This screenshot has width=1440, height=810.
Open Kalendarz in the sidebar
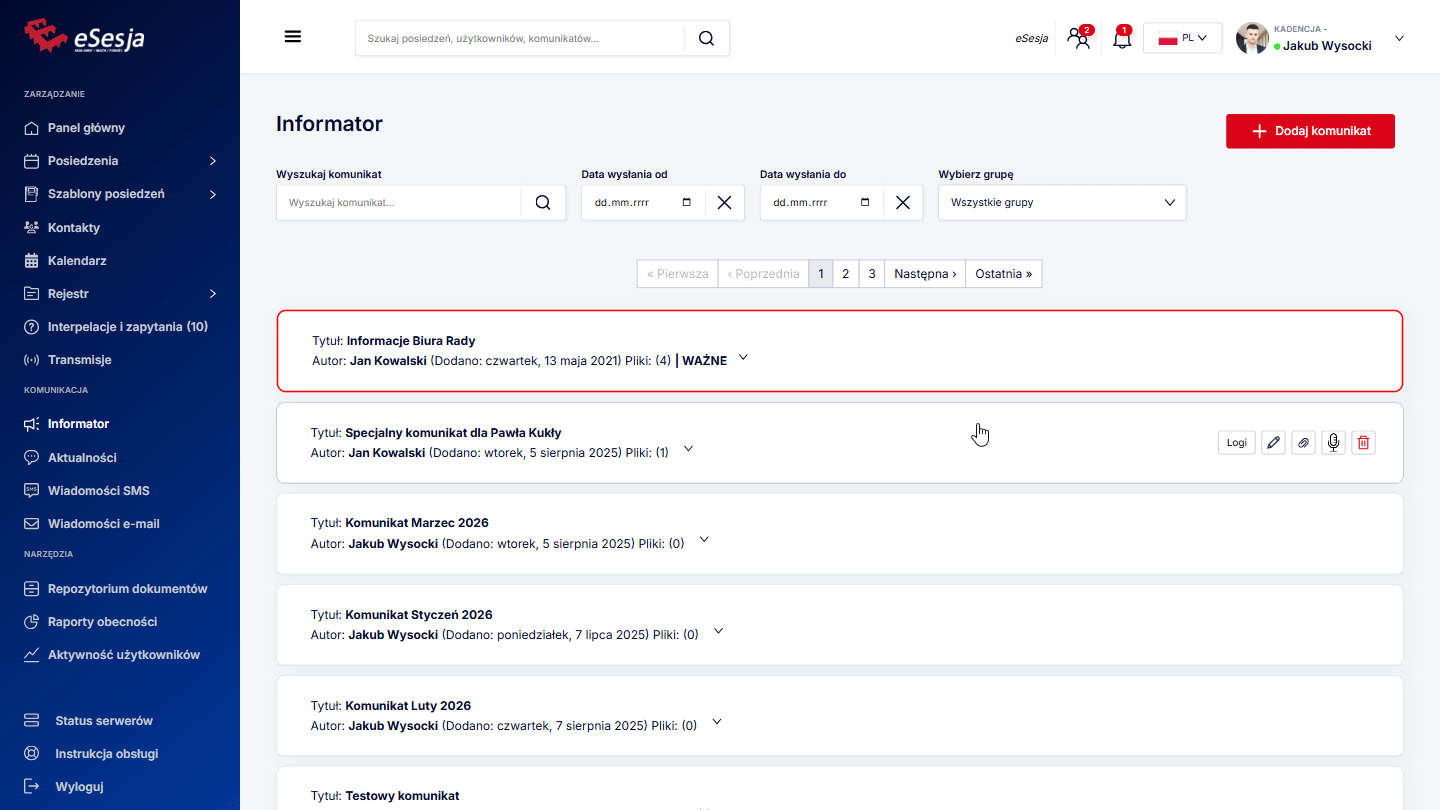click(77, 261)
